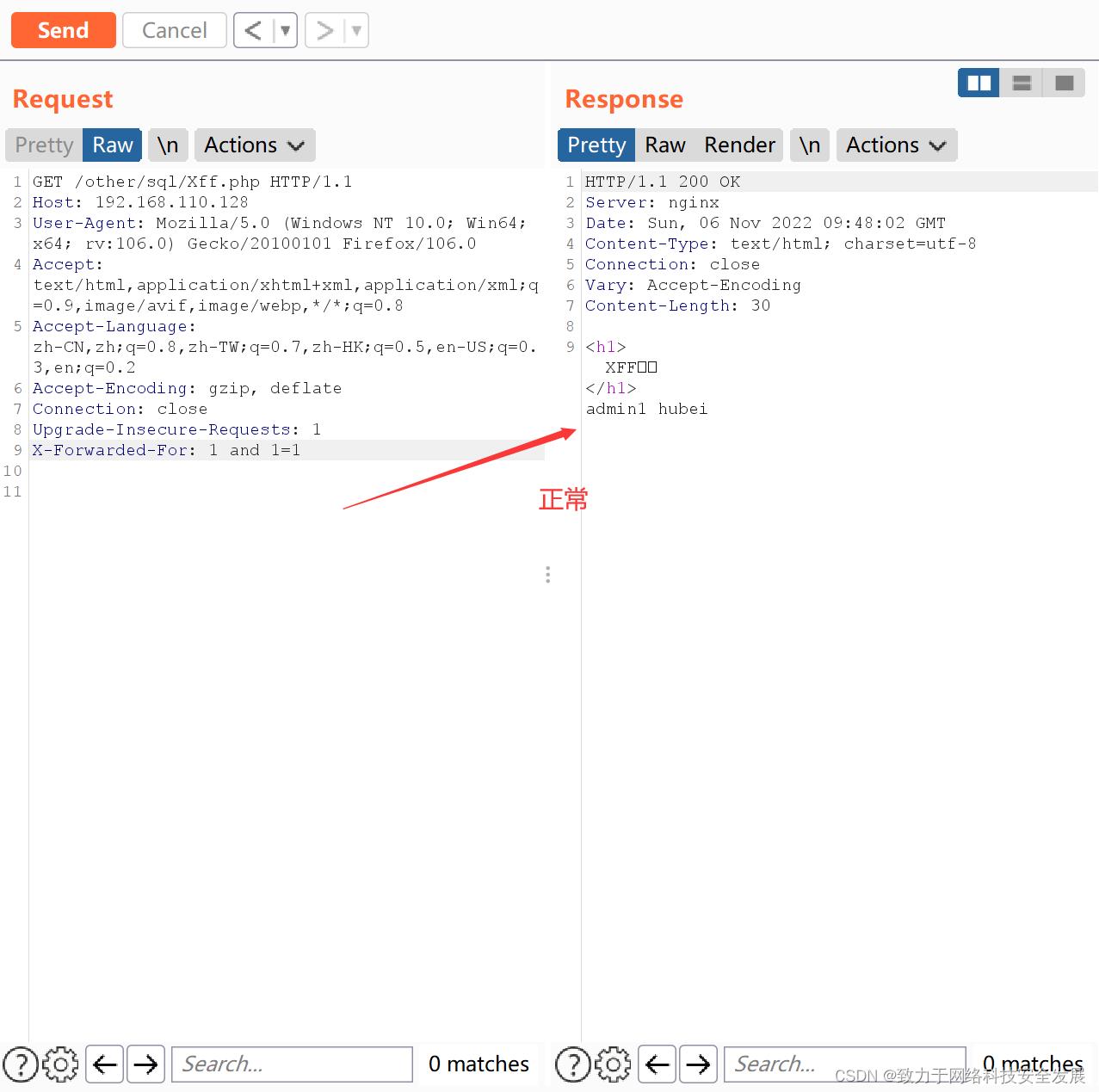Click the Accept-Encoding: gzip, deflate line
The image size is (1099, 1092).
(187, 388)
